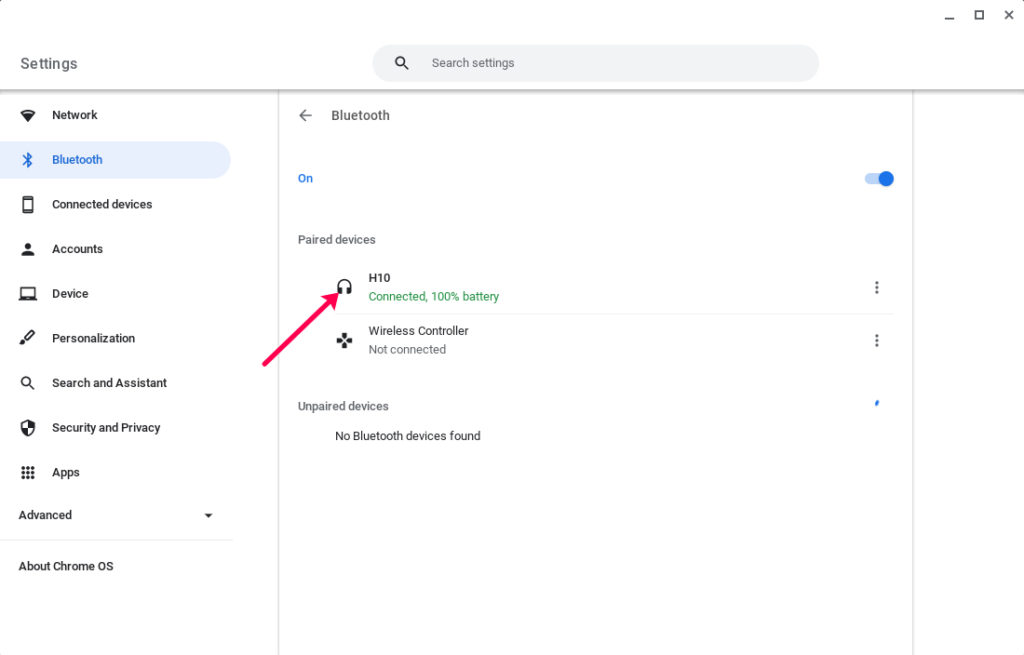Image resolution: width=1024 pixels, height=655 pixels.
Task: Click the On label for Bluetooth
Action: tap(306, 178)
